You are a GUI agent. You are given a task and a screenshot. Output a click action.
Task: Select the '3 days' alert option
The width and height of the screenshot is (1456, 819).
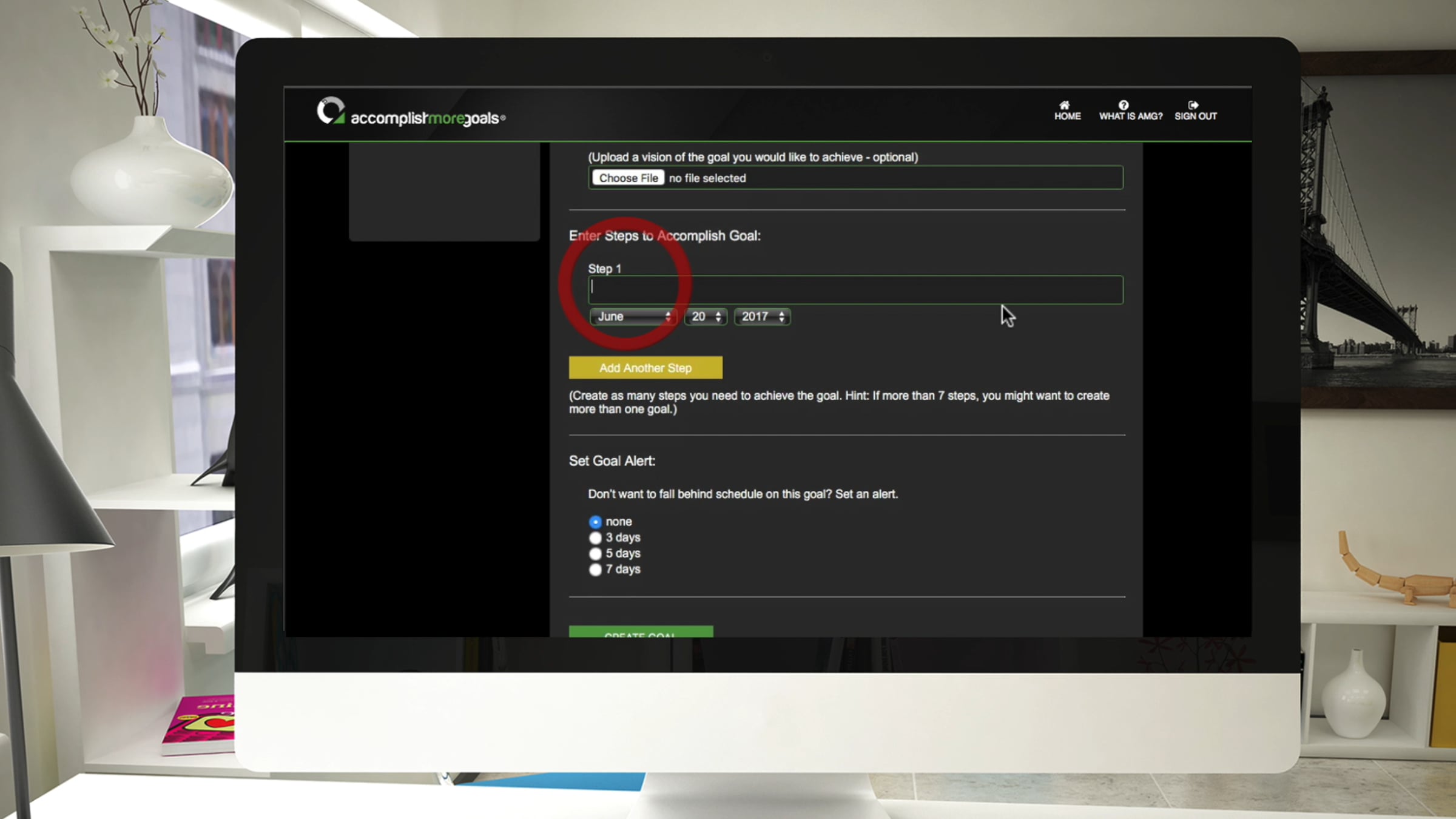[595, 538]
